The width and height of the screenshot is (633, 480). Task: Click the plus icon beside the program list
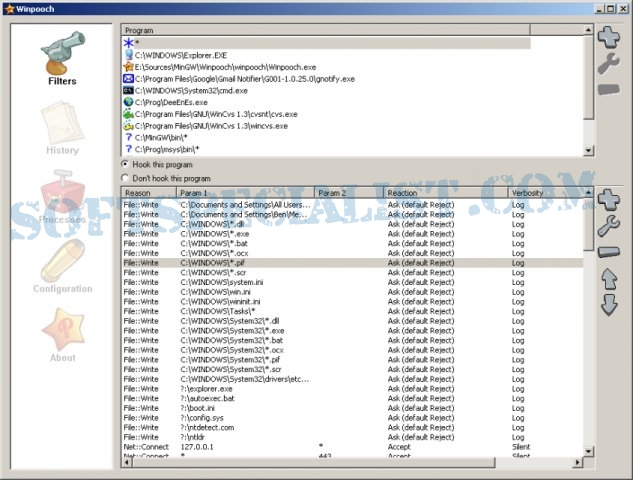pyautogui.click(x=609, y=37)
